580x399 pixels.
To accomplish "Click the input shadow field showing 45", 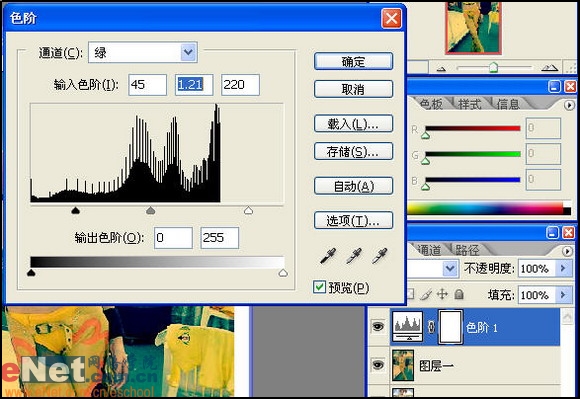I will pos(148,85).
